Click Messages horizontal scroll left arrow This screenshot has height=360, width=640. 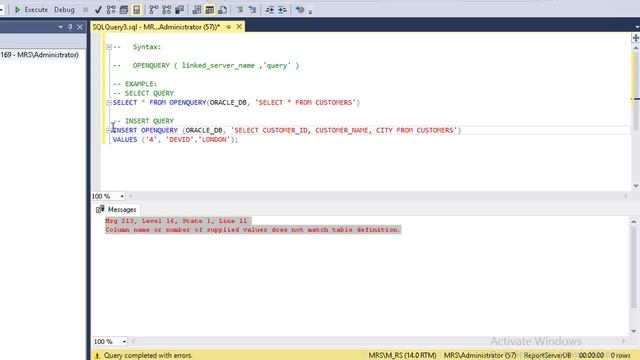[x=133, y=341]
